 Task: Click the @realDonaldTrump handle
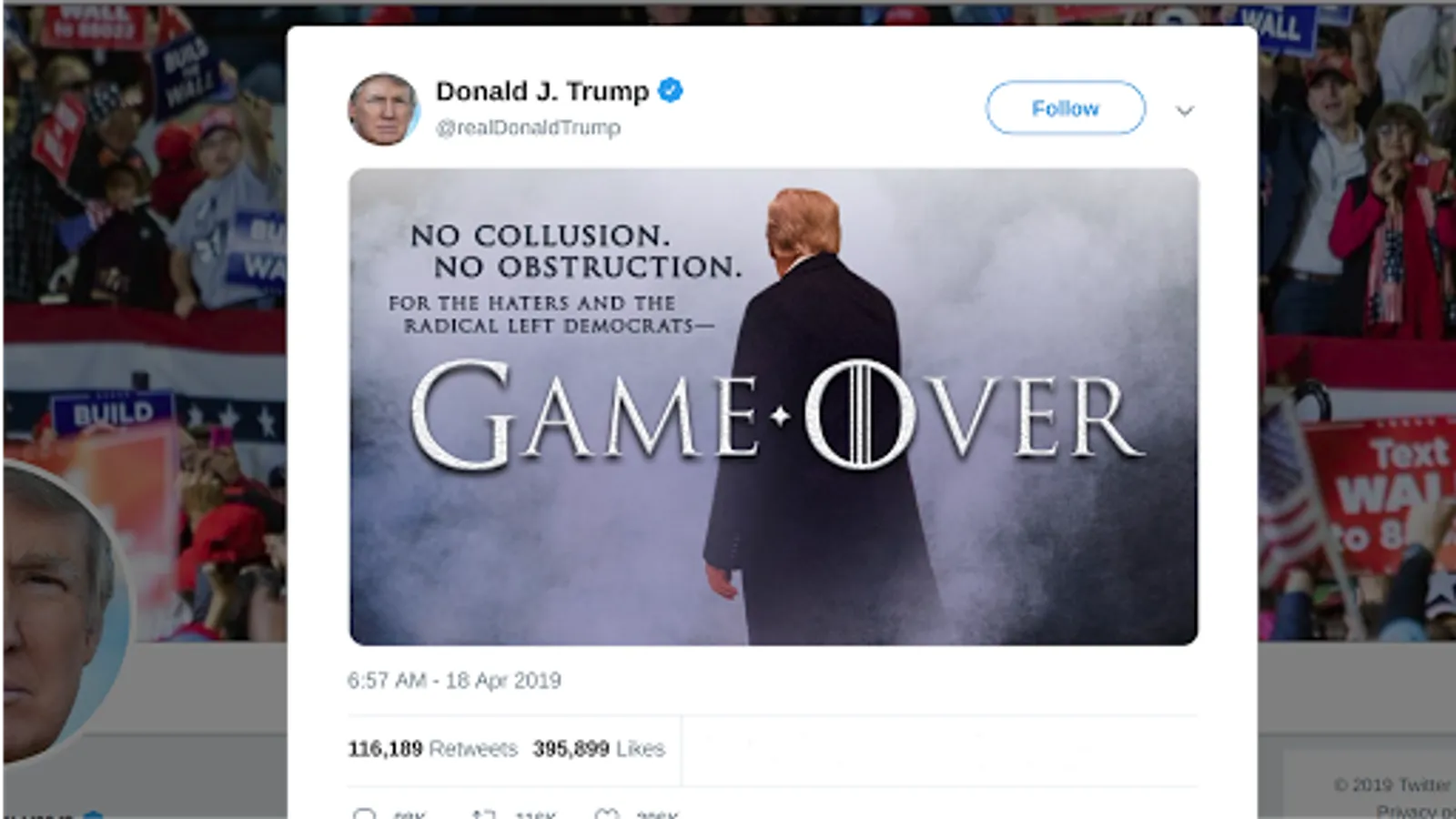click(528, 128)
